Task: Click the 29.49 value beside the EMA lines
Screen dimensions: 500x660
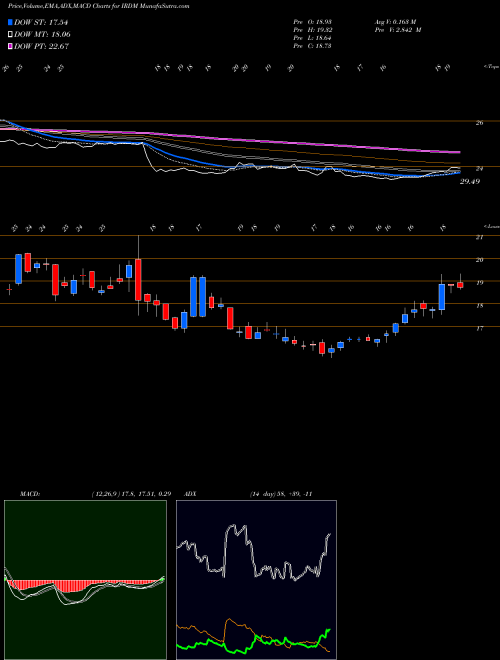Action: click(470, 181)
